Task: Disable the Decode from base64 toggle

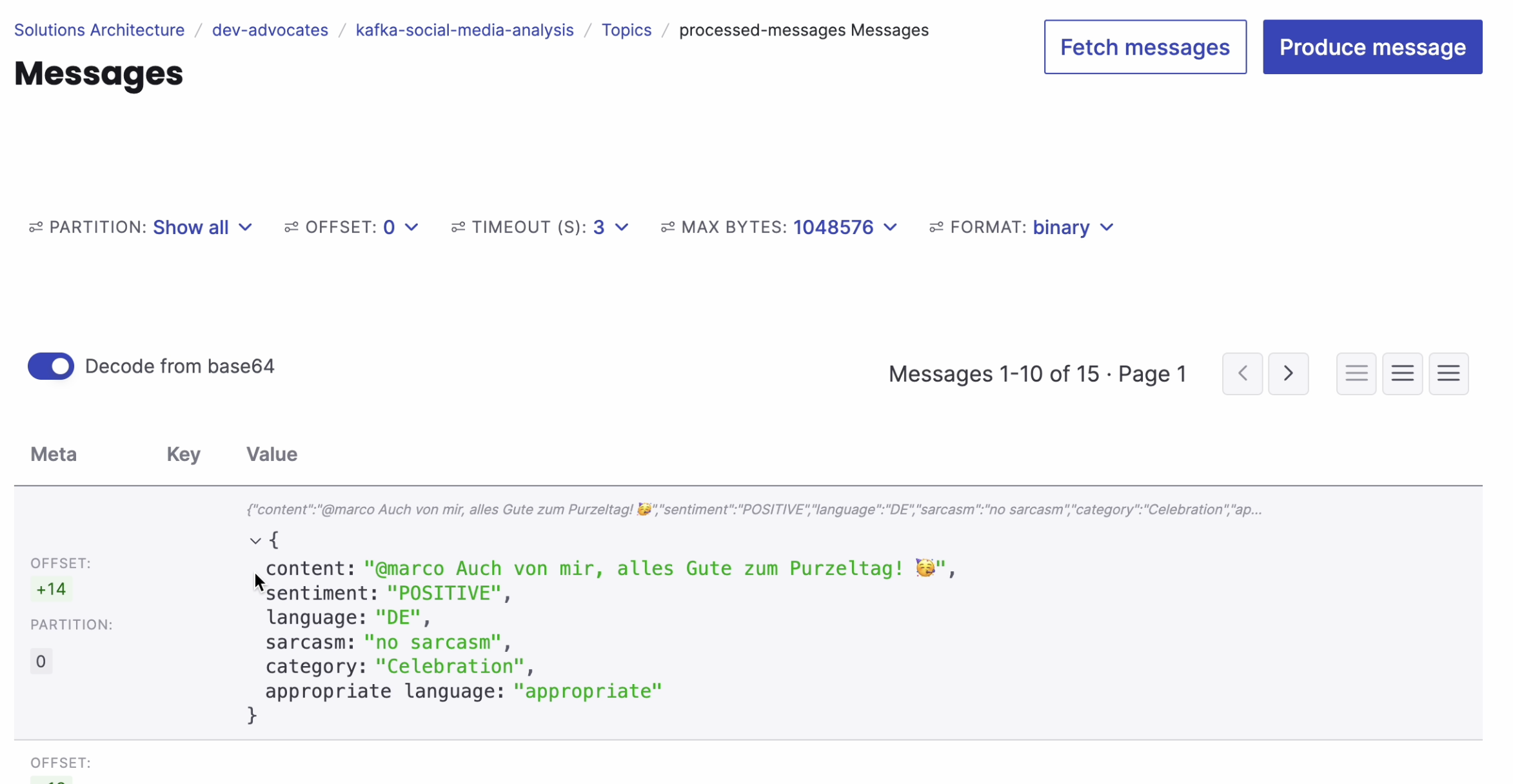Action: coord(50,366)
